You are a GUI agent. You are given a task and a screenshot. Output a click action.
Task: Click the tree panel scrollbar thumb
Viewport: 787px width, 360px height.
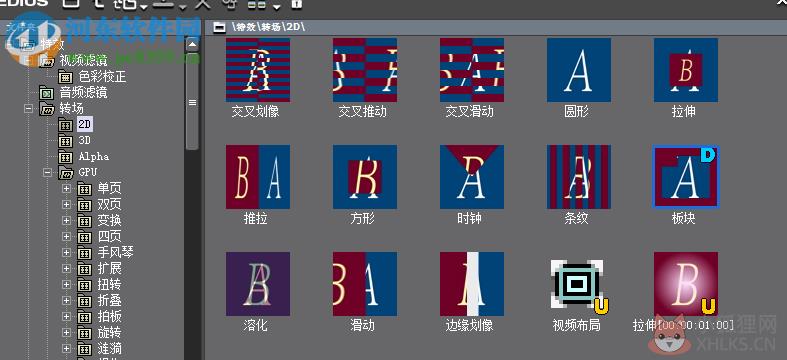pos(192,100)
